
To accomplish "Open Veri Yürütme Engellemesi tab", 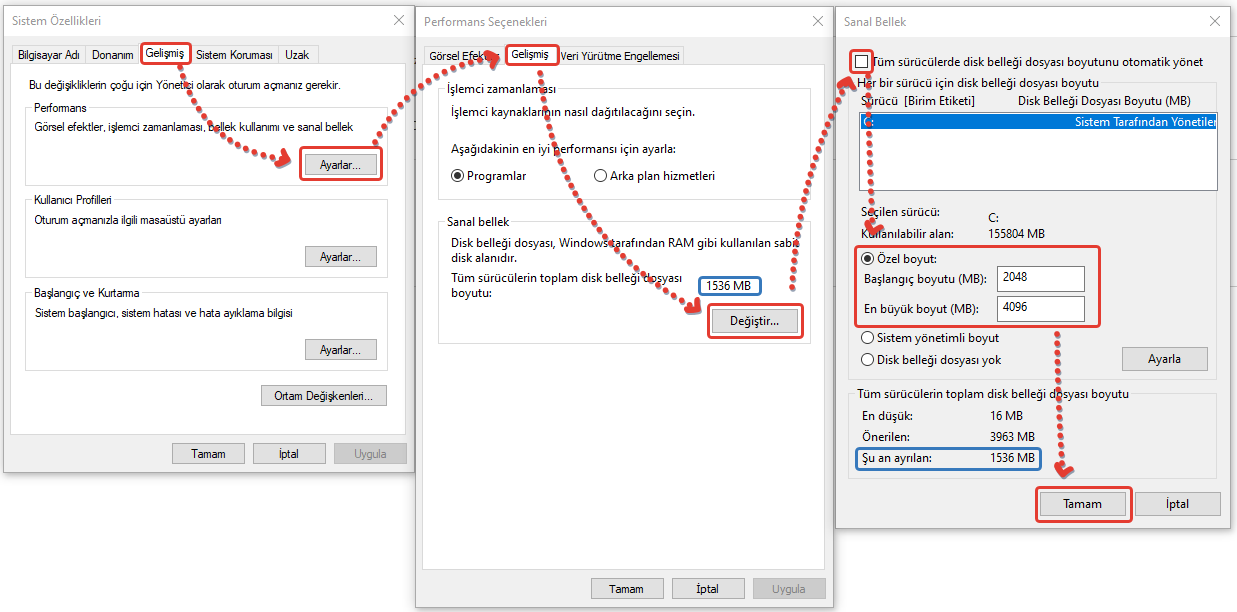I will 621,56.
